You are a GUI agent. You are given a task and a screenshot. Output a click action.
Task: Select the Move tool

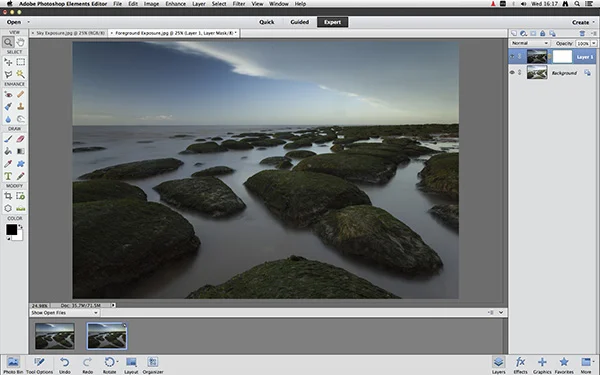pos(8,62)
